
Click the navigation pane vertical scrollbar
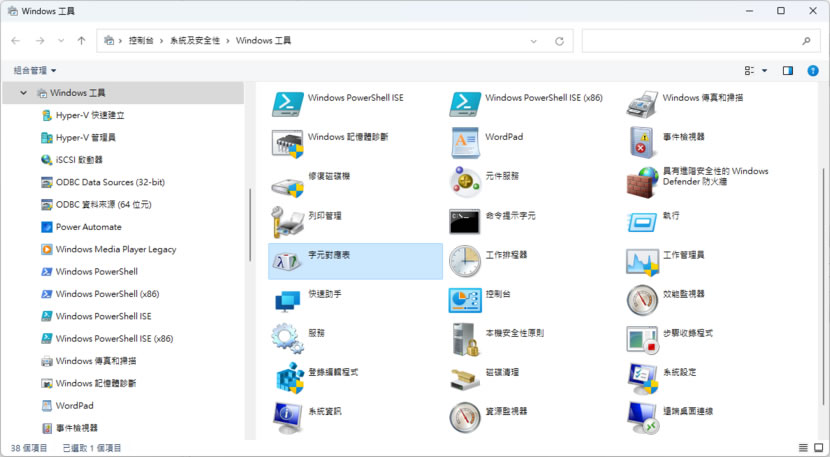tap(250, 225)
